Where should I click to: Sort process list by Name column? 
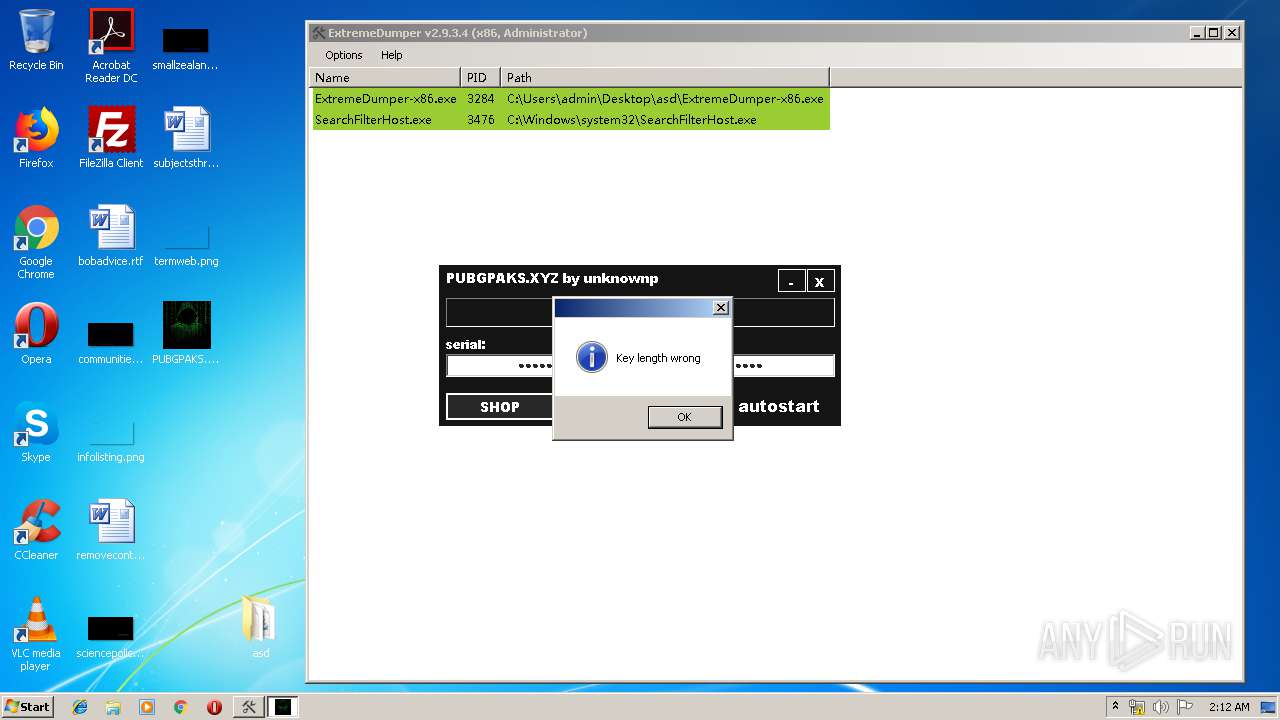tap(385, 77)
